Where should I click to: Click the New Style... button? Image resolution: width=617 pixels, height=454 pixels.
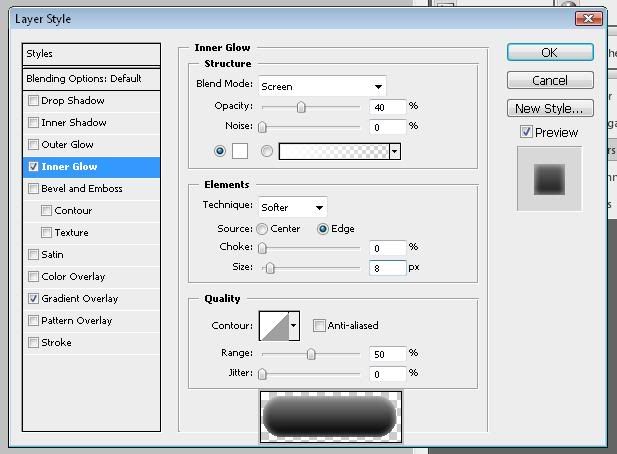coord(549,108)
